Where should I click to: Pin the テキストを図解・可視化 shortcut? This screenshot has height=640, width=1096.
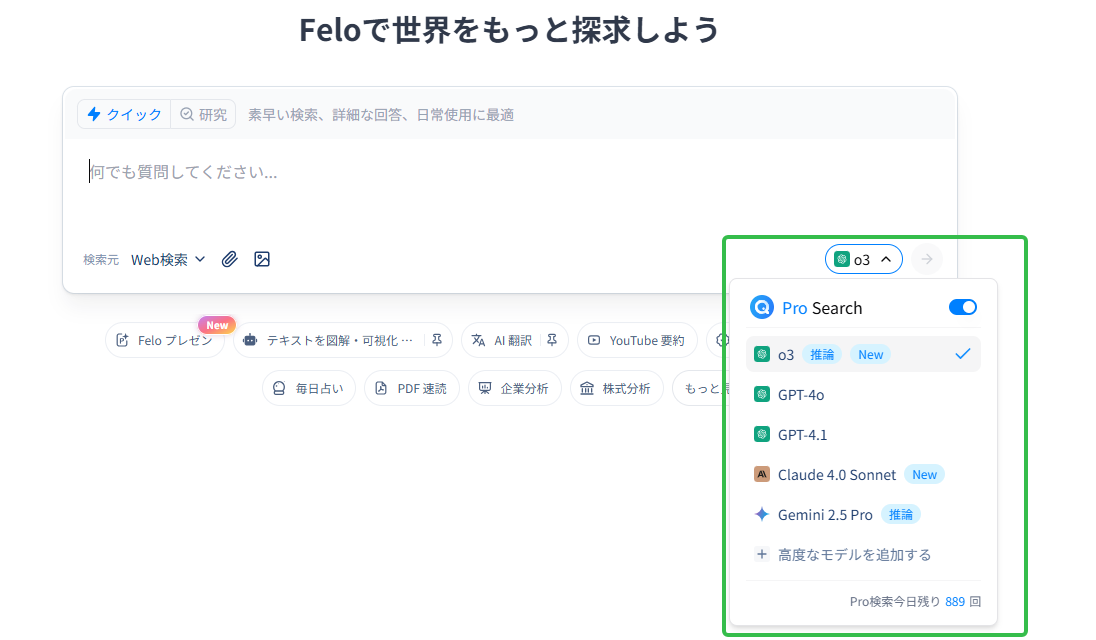coord(437,340)
